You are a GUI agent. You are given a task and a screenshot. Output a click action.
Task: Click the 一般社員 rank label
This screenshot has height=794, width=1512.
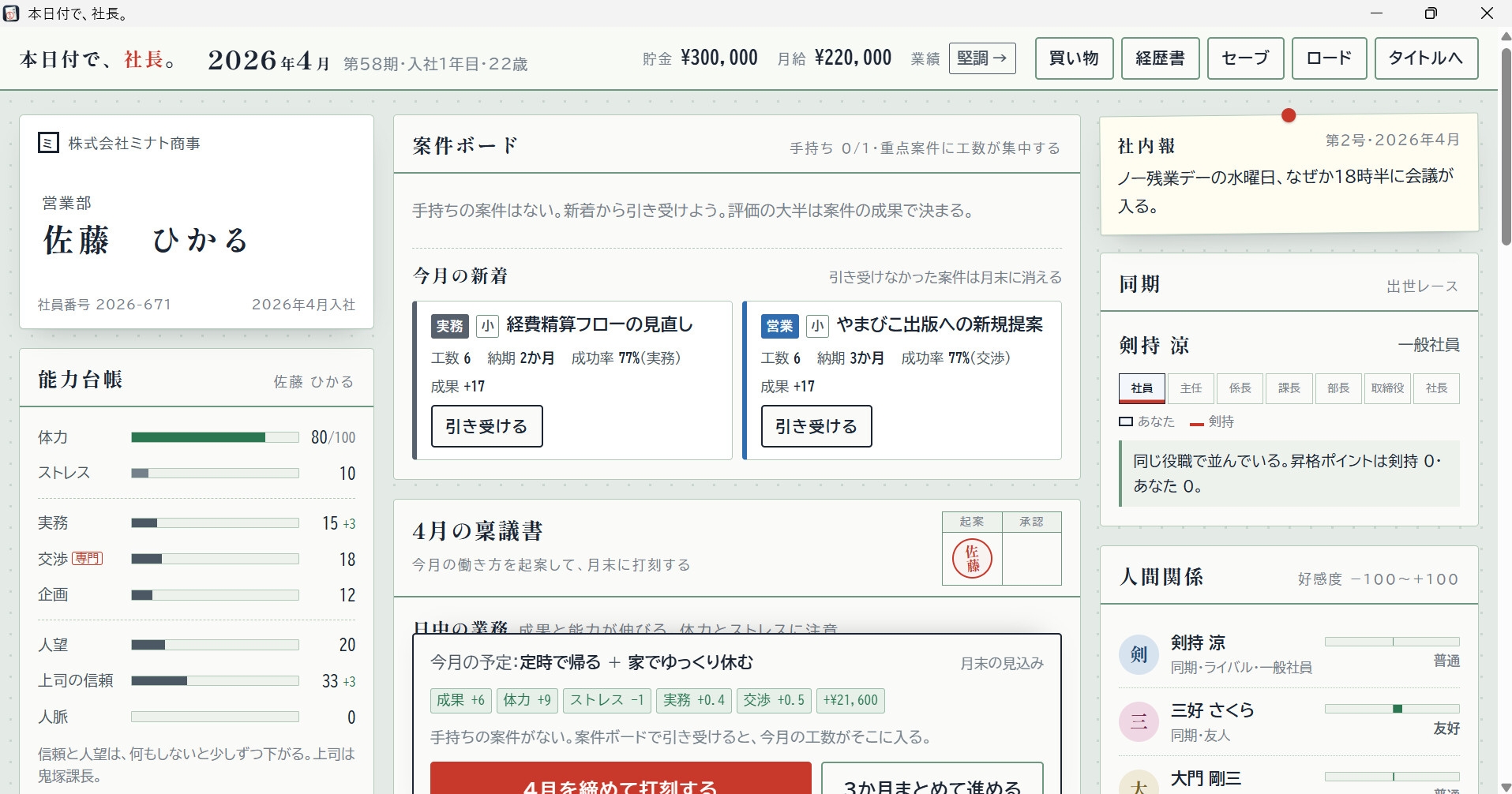tap(1429, 345)
